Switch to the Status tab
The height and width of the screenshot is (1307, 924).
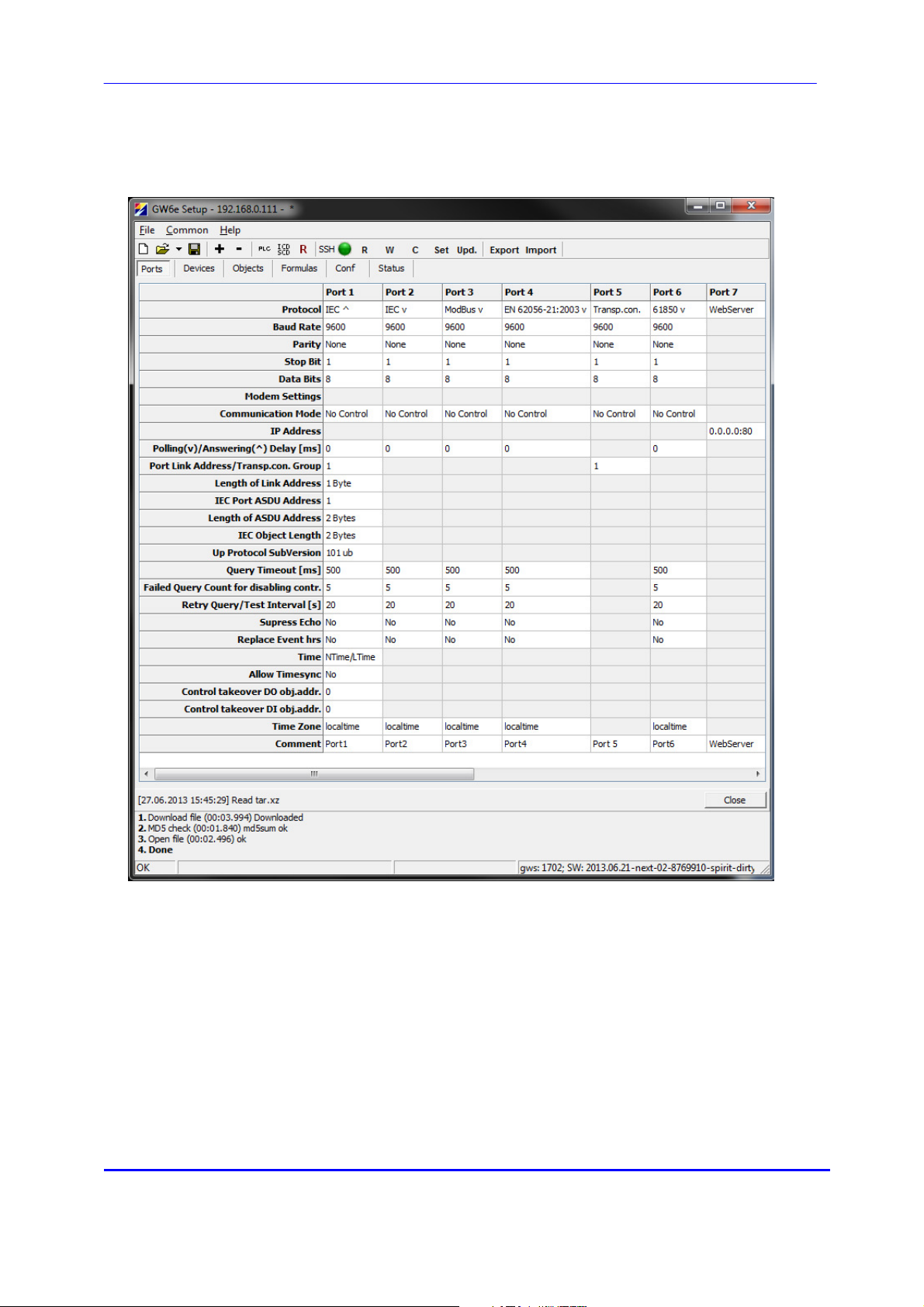(x=391, y=268)
